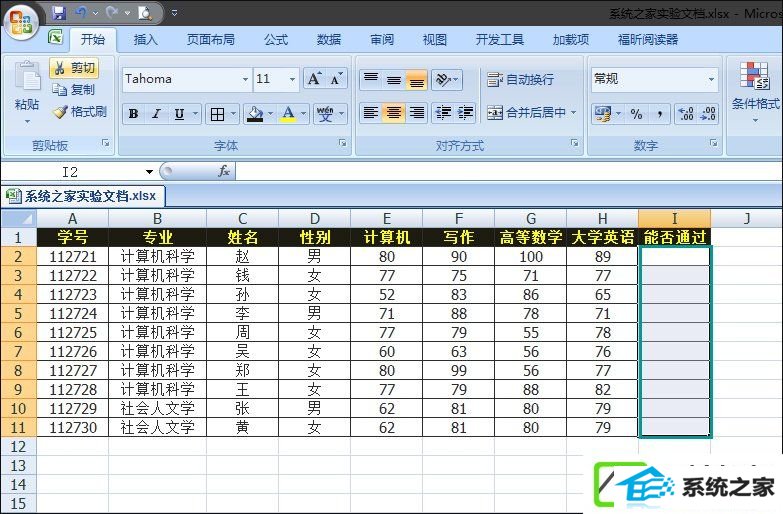Open the 数据 ribbon tab
This screenshot has width=783, height=514.
(329, 39)
